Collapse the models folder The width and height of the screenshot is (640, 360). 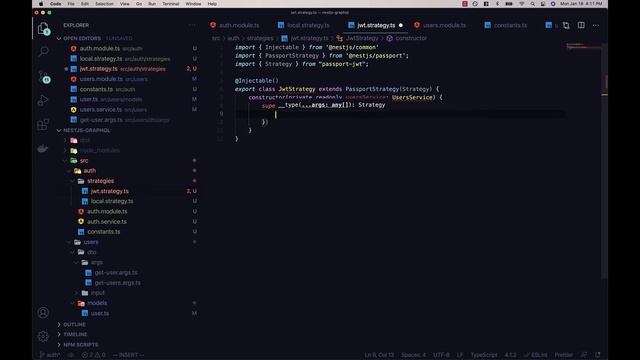pyautogui.click(x=73, y=303)
